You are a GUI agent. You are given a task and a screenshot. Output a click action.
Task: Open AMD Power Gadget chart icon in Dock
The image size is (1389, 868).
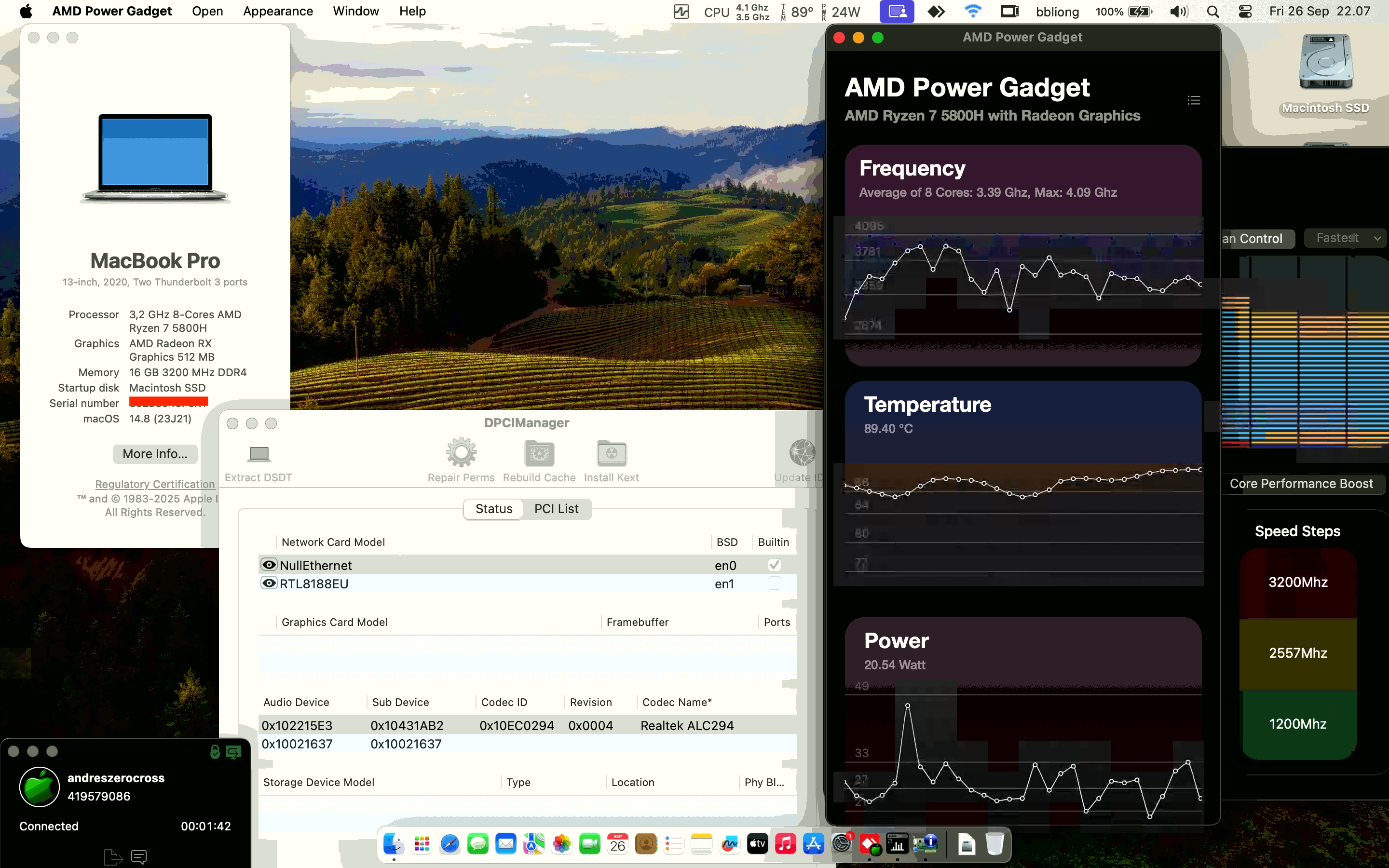pos(897,844)
